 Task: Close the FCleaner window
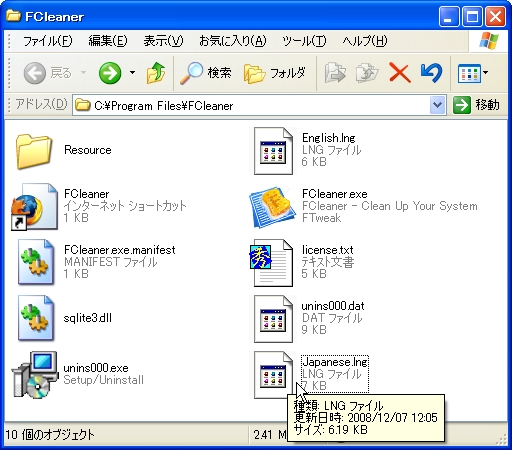pyautogui.click(x=495, y=16)
